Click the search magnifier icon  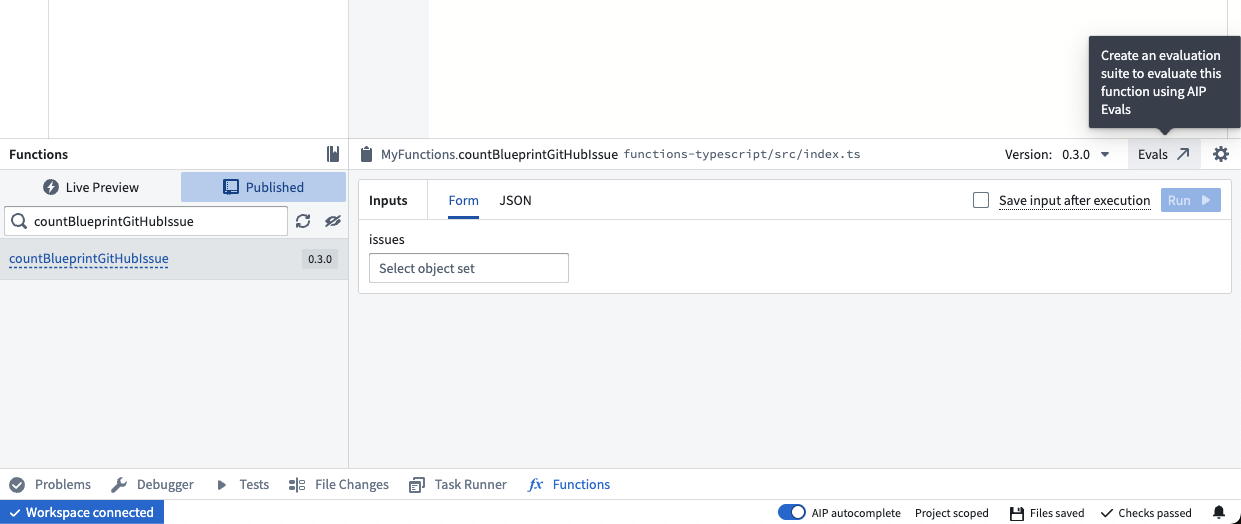pos(19,221)
